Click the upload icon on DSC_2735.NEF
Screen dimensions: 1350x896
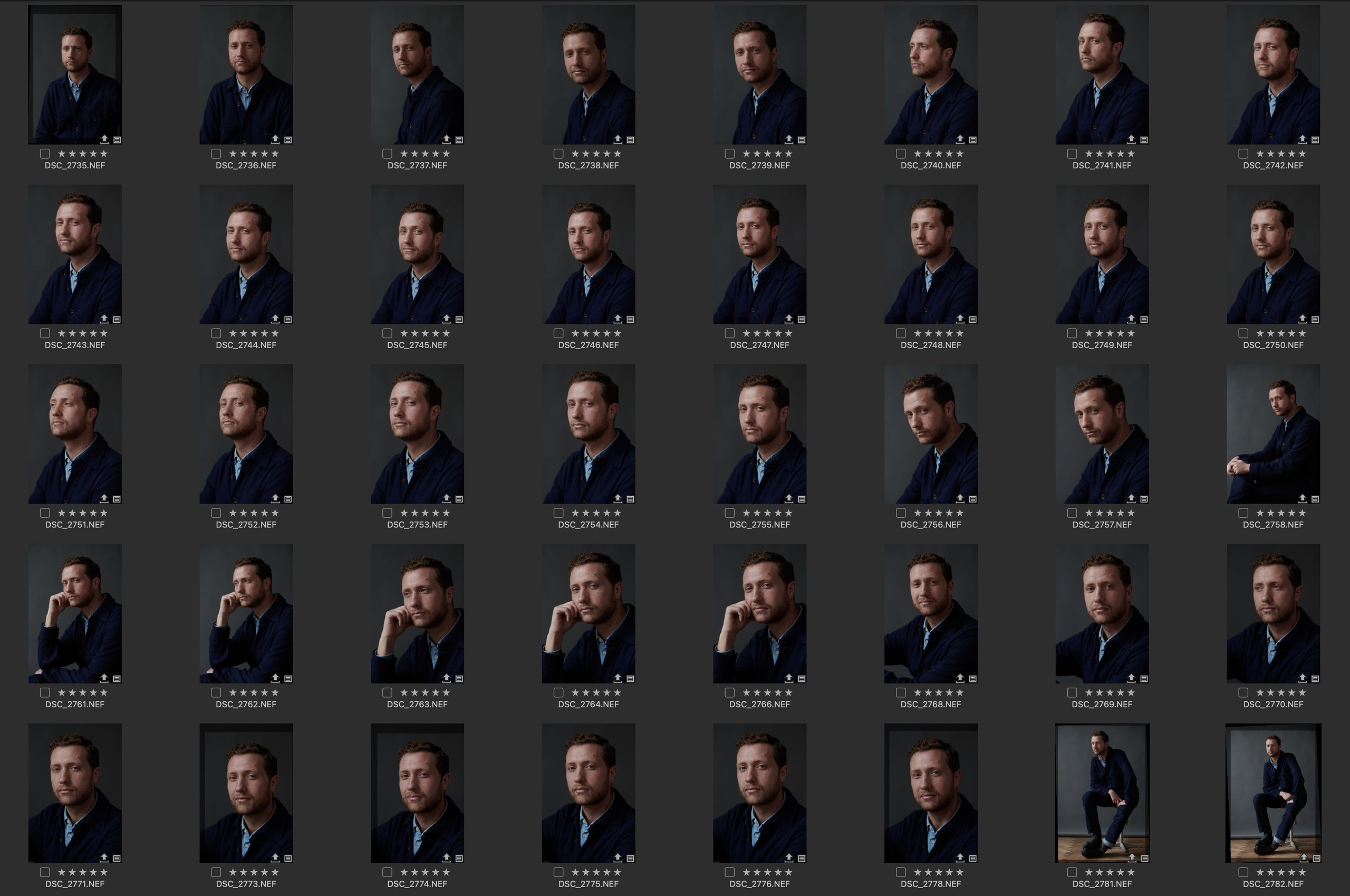pos(104,139)
